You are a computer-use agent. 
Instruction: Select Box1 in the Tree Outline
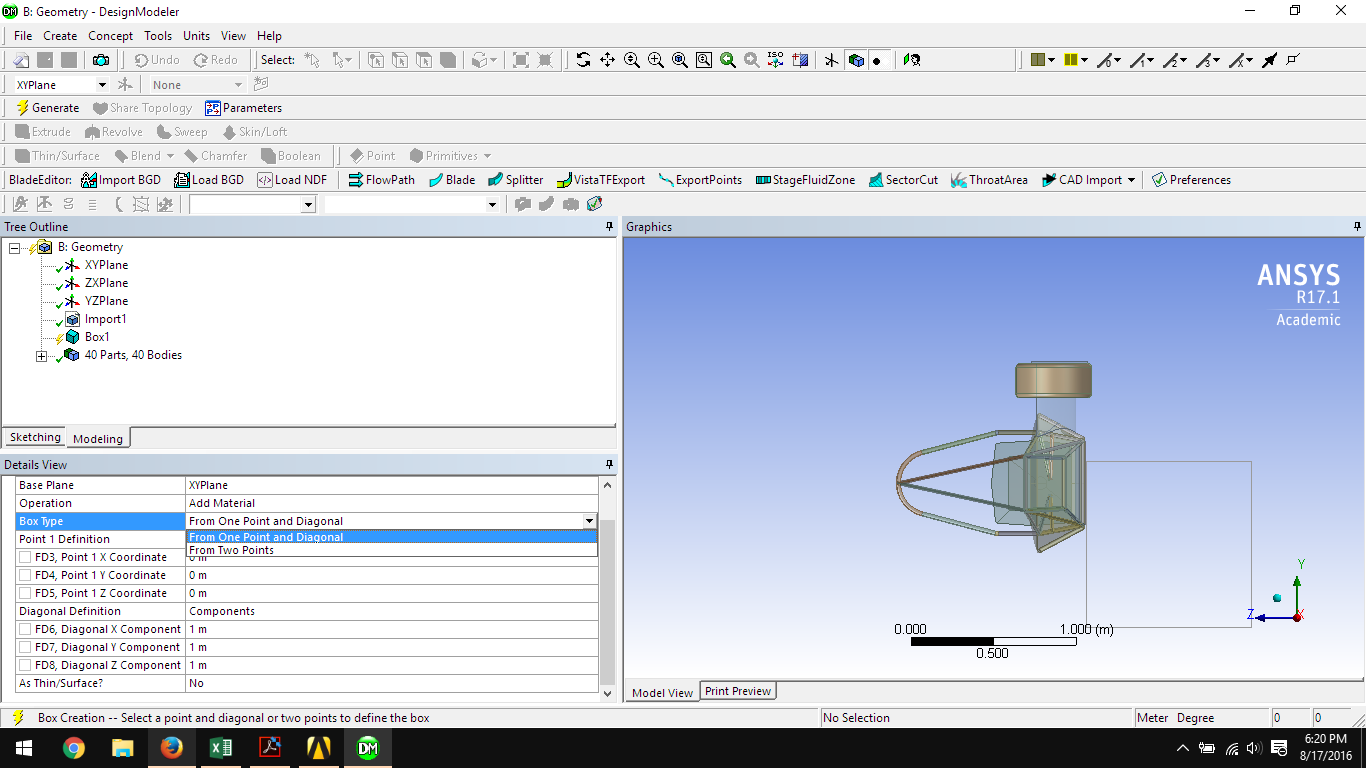[97, 337]
